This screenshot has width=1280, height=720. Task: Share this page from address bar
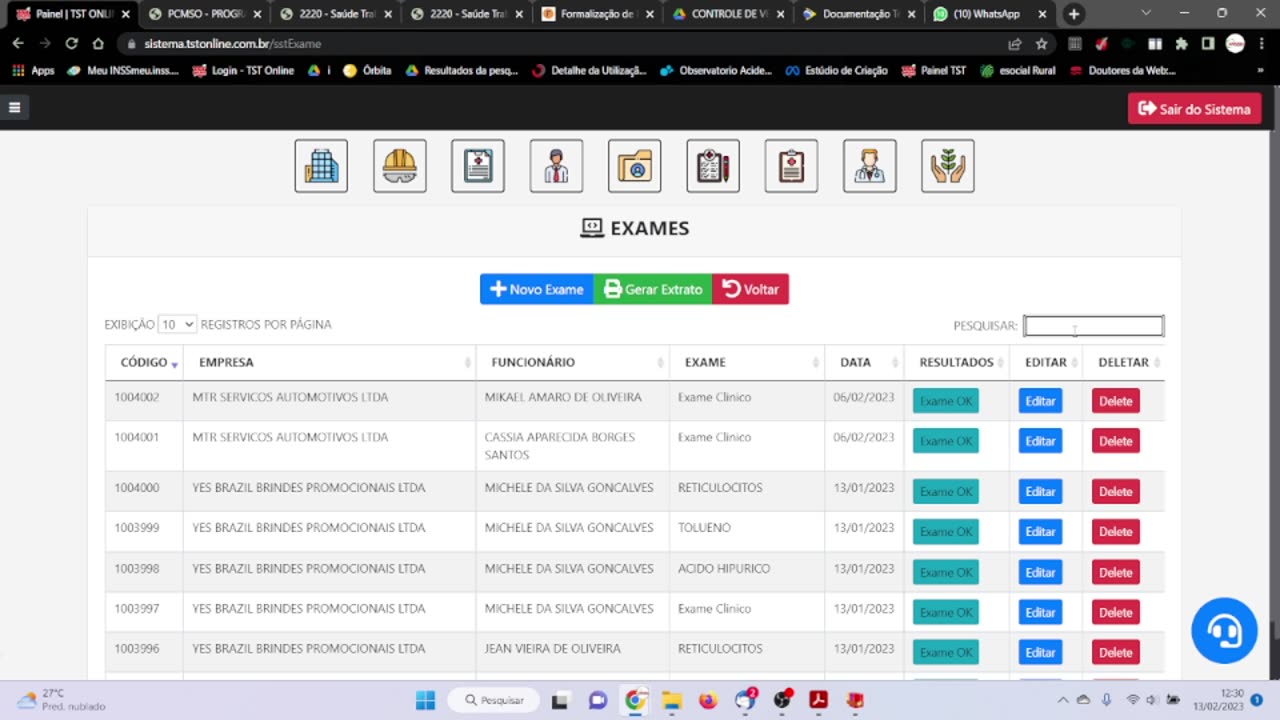click(x=1015, y=44)
